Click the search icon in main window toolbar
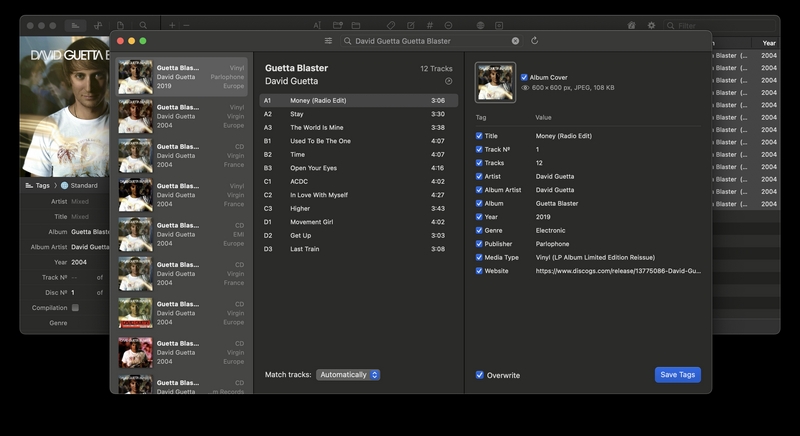Image resolution: width=800 pixels, height=436 pixels. 143,25
